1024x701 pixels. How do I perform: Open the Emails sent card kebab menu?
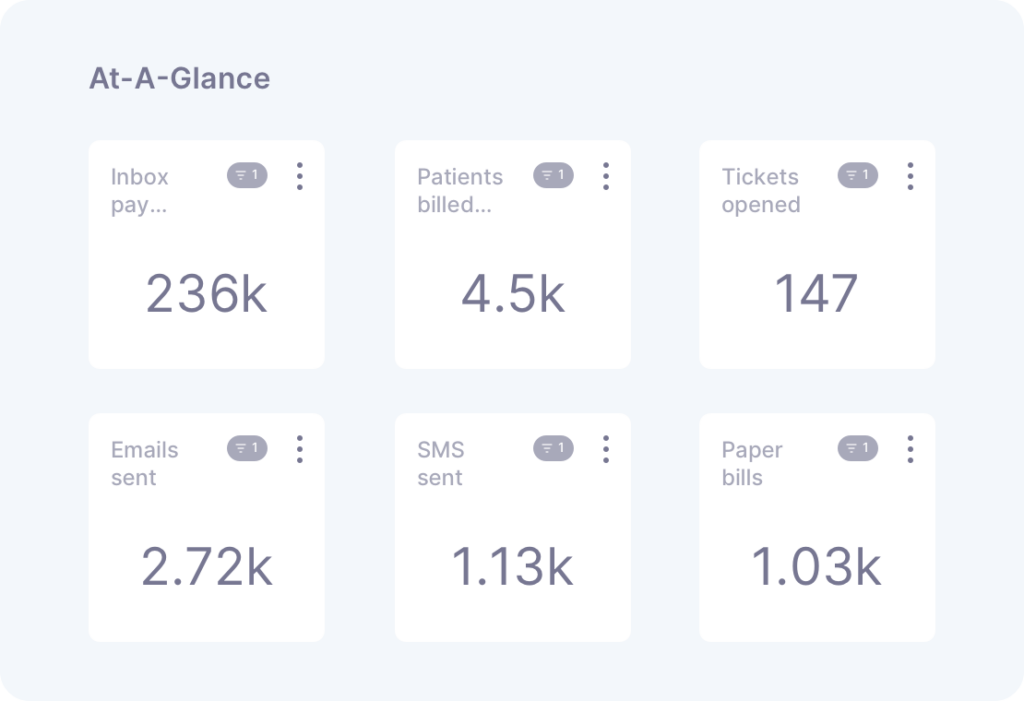300,449
